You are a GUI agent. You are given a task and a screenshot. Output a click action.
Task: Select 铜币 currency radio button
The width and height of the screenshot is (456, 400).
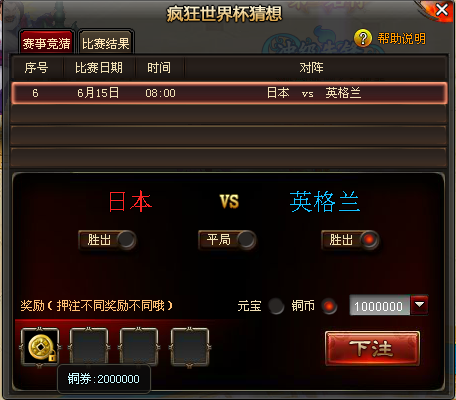tap(329, 306)
